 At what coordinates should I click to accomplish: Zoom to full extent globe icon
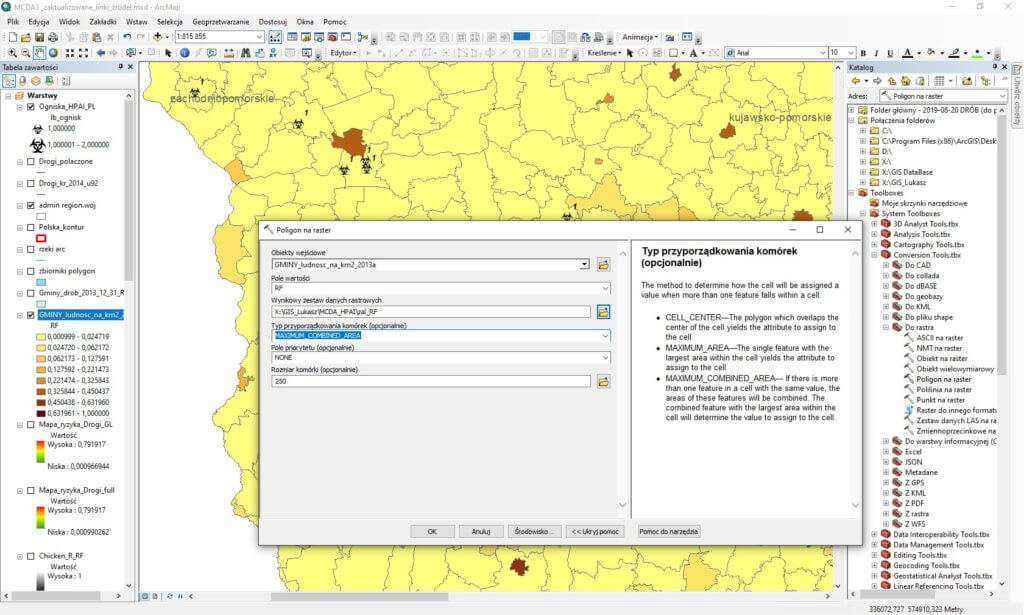pyautogui.click(x=53, y=53)
